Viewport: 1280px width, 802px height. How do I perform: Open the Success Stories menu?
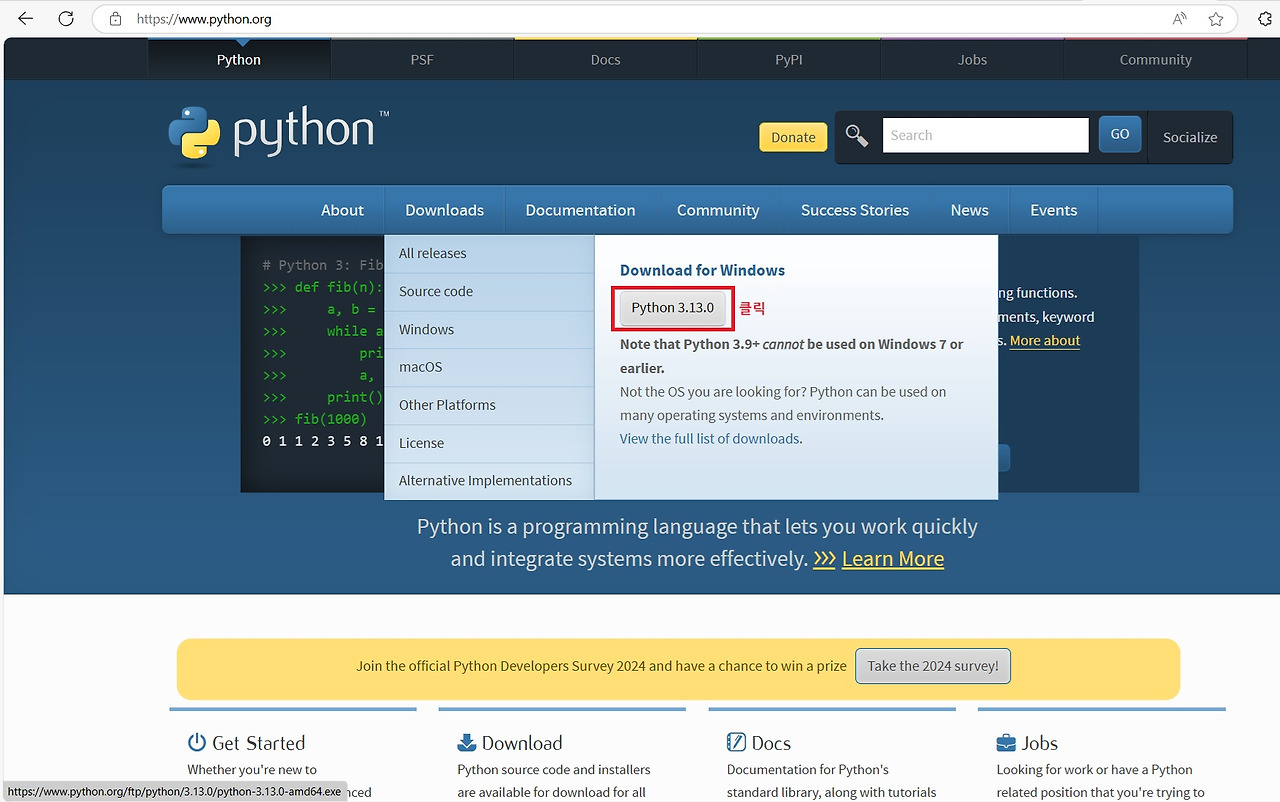(x=855, y=210)
